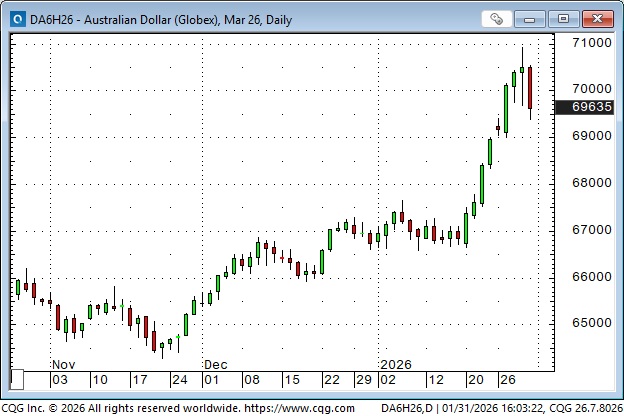Click the large red last candlestick
The height and width of the screenshot is (416, 624).
(x=530, y=88)
